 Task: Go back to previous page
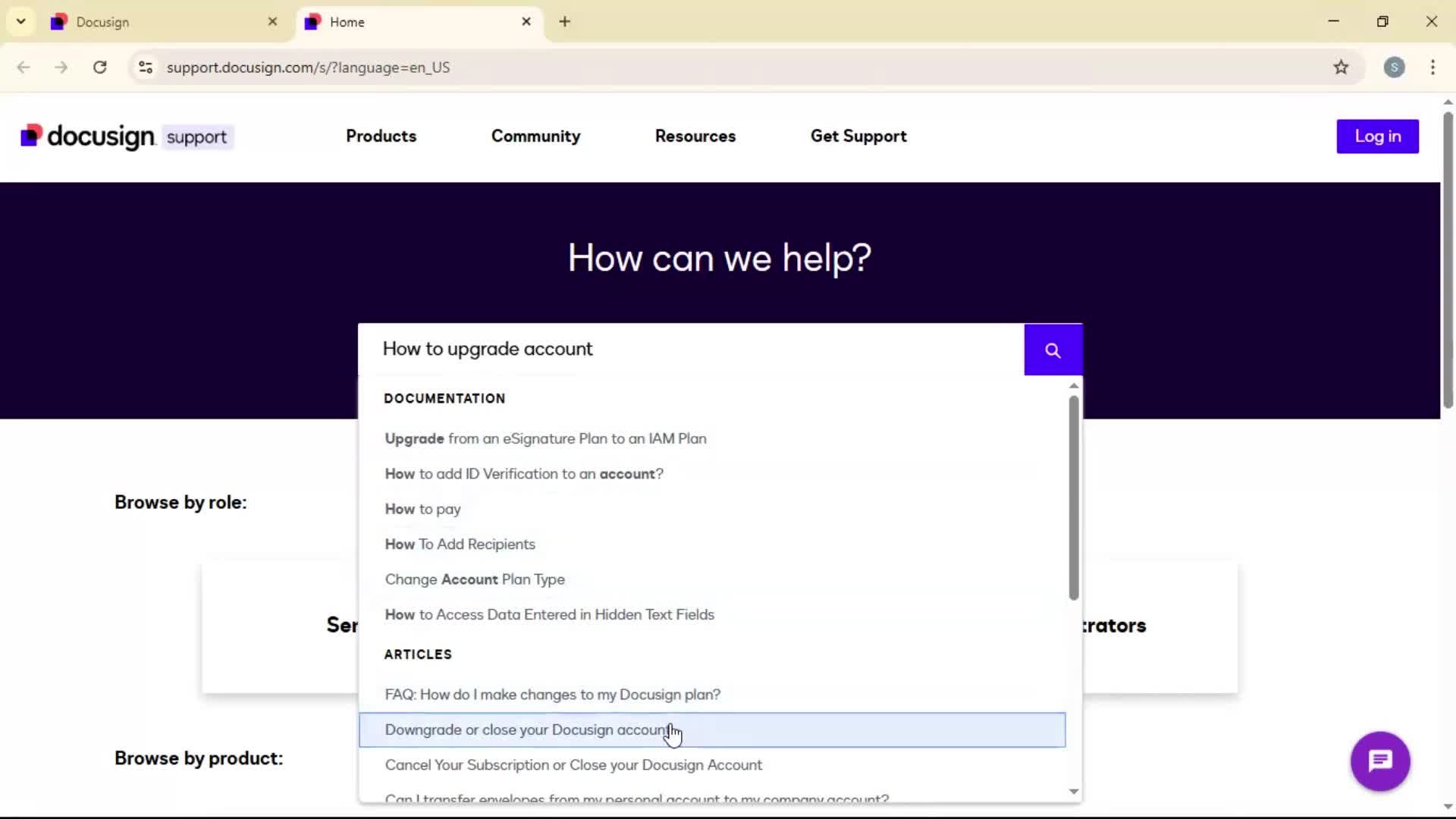[x=24, y=67]
